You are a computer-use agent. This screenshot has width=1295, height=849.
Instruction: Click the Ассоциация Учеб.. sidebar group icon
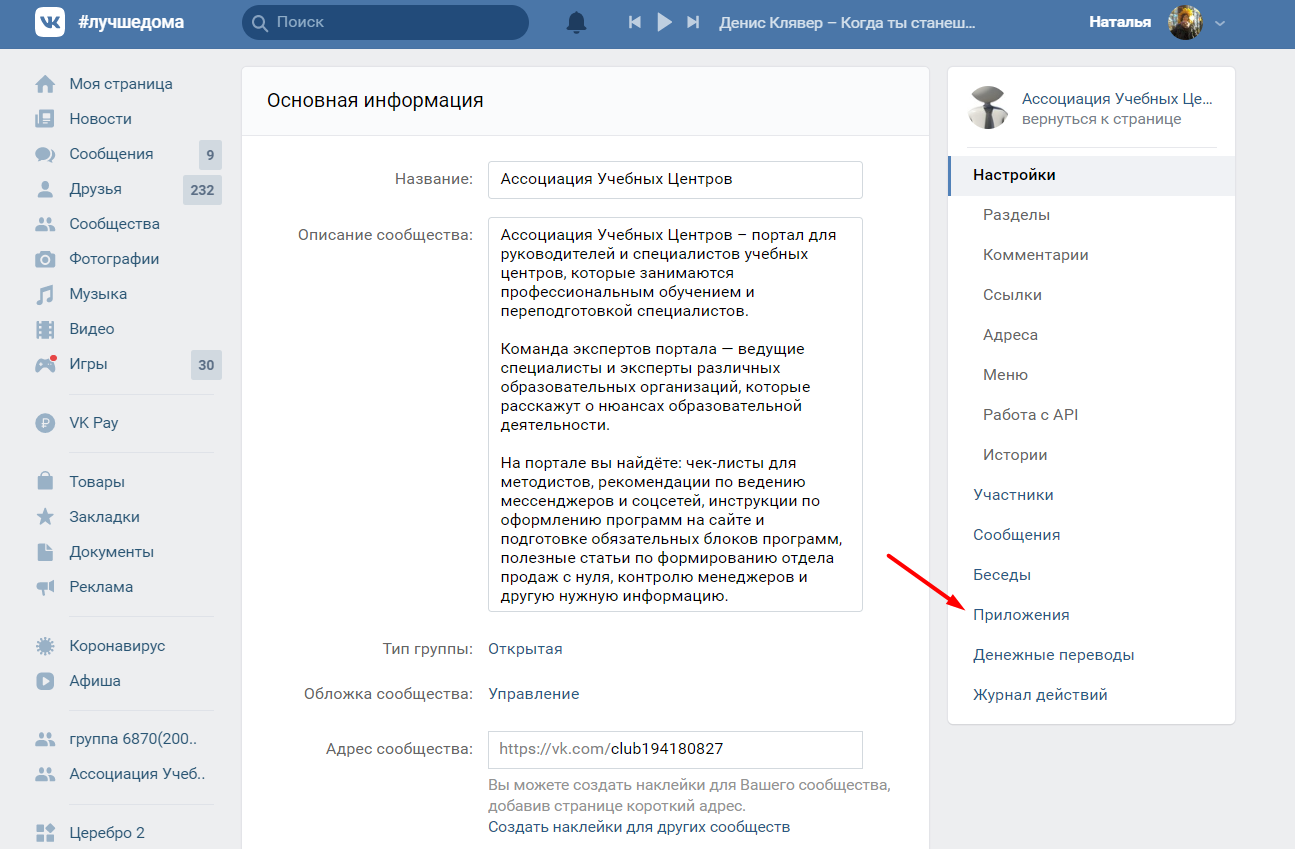click(x=45, y=774)
